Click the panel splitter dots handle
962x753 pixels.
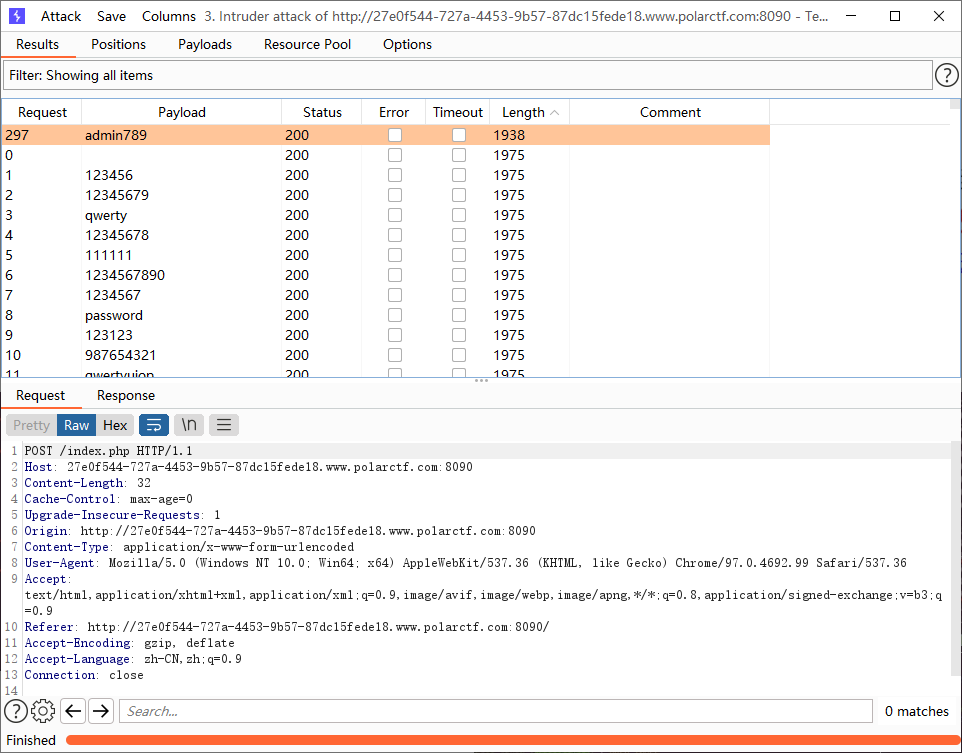[481, 380]
